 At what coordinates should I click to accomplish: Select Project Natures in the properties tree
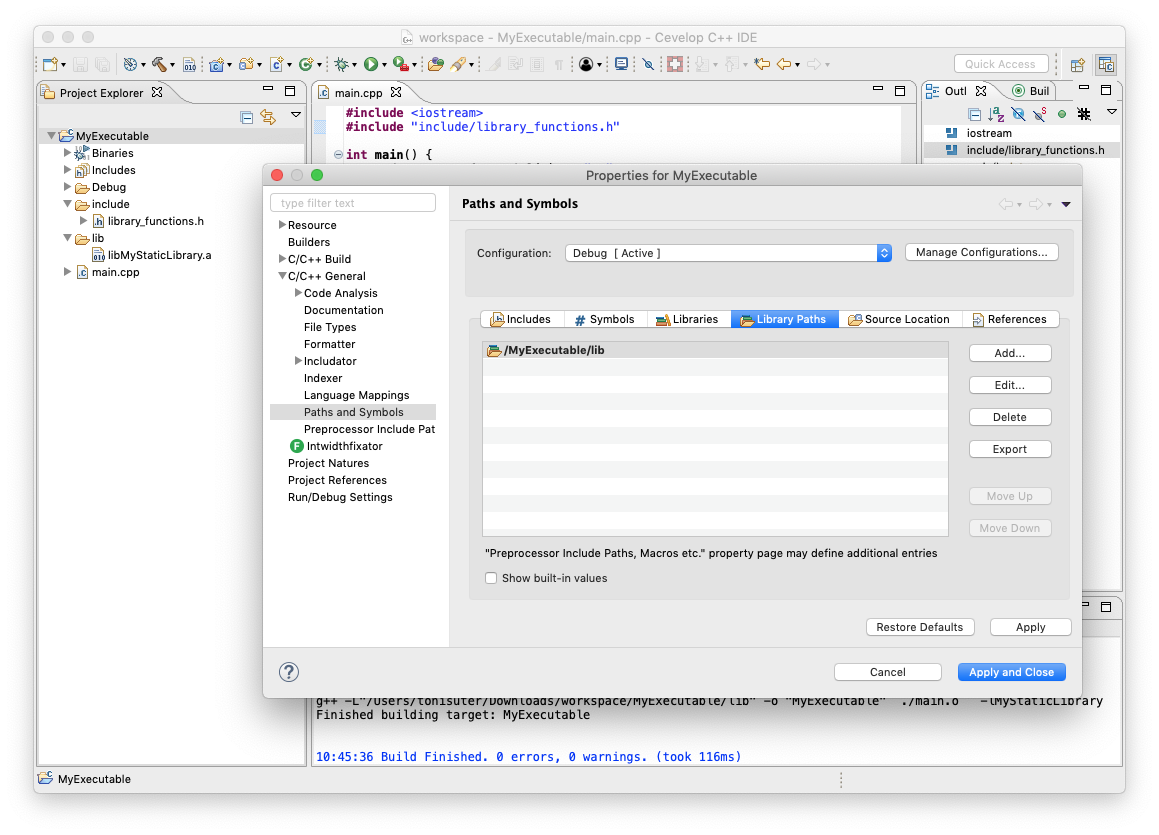click(328, 463)
